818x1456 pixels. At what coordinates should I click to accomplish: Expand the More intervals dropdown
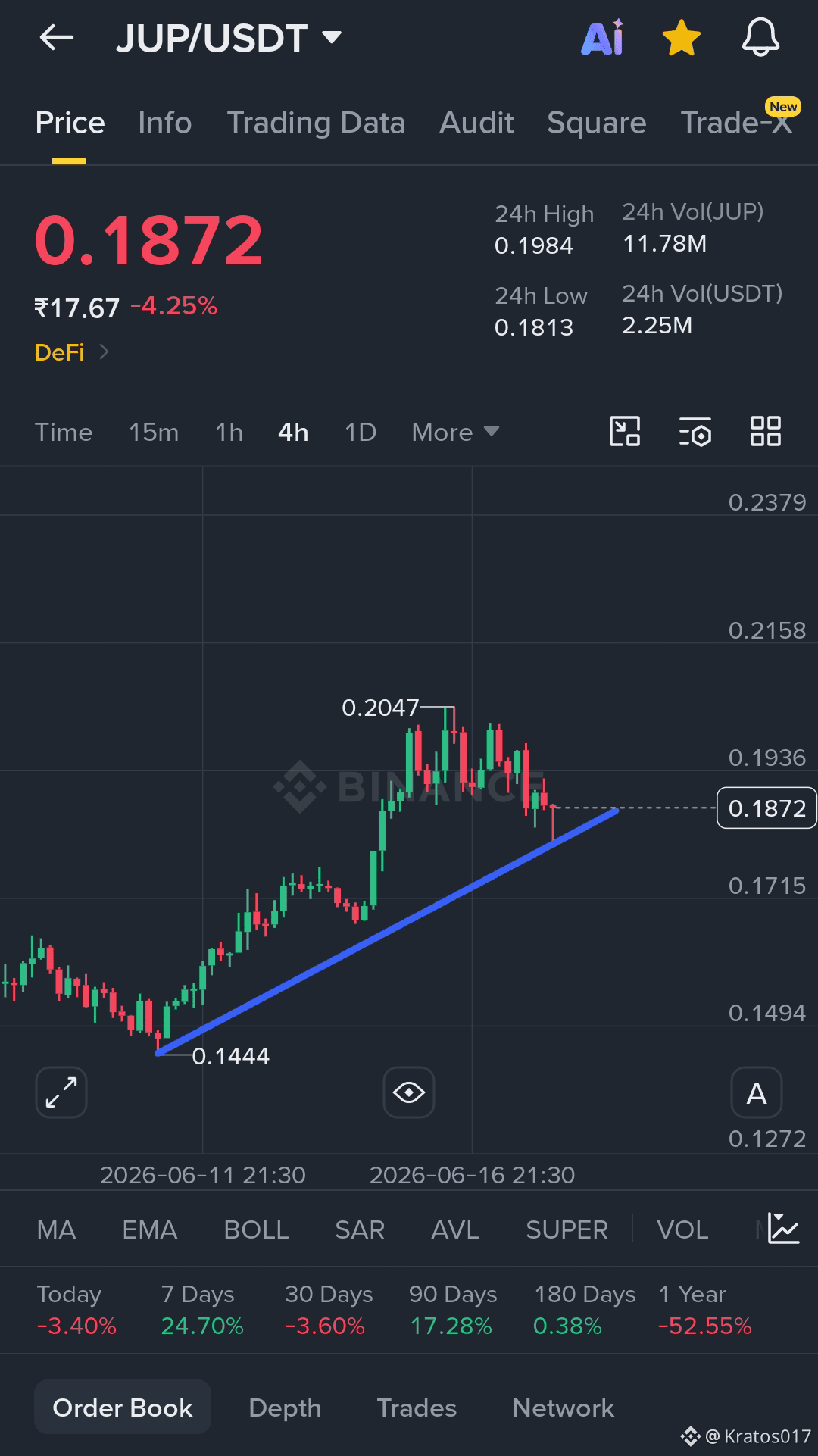[x=455, y=432]
